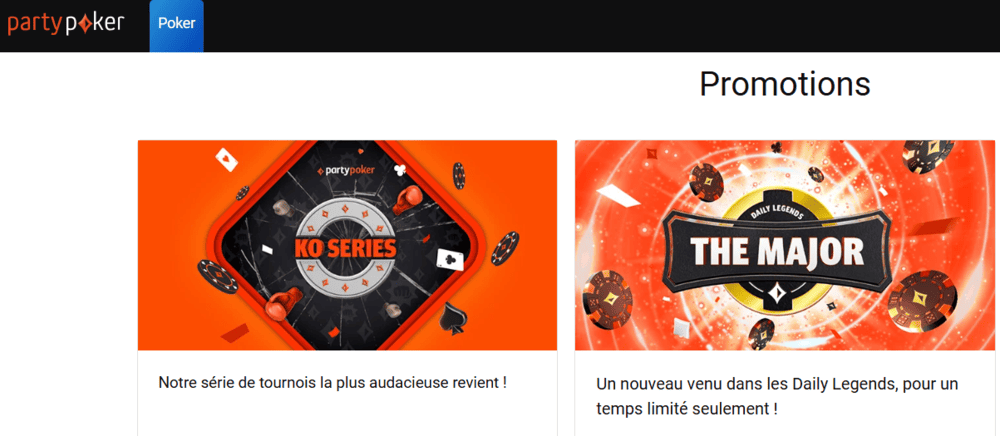This screenshot has width=1000, height=436.
Task: Click the partypoker logo in header
Action: pos(66,24)
